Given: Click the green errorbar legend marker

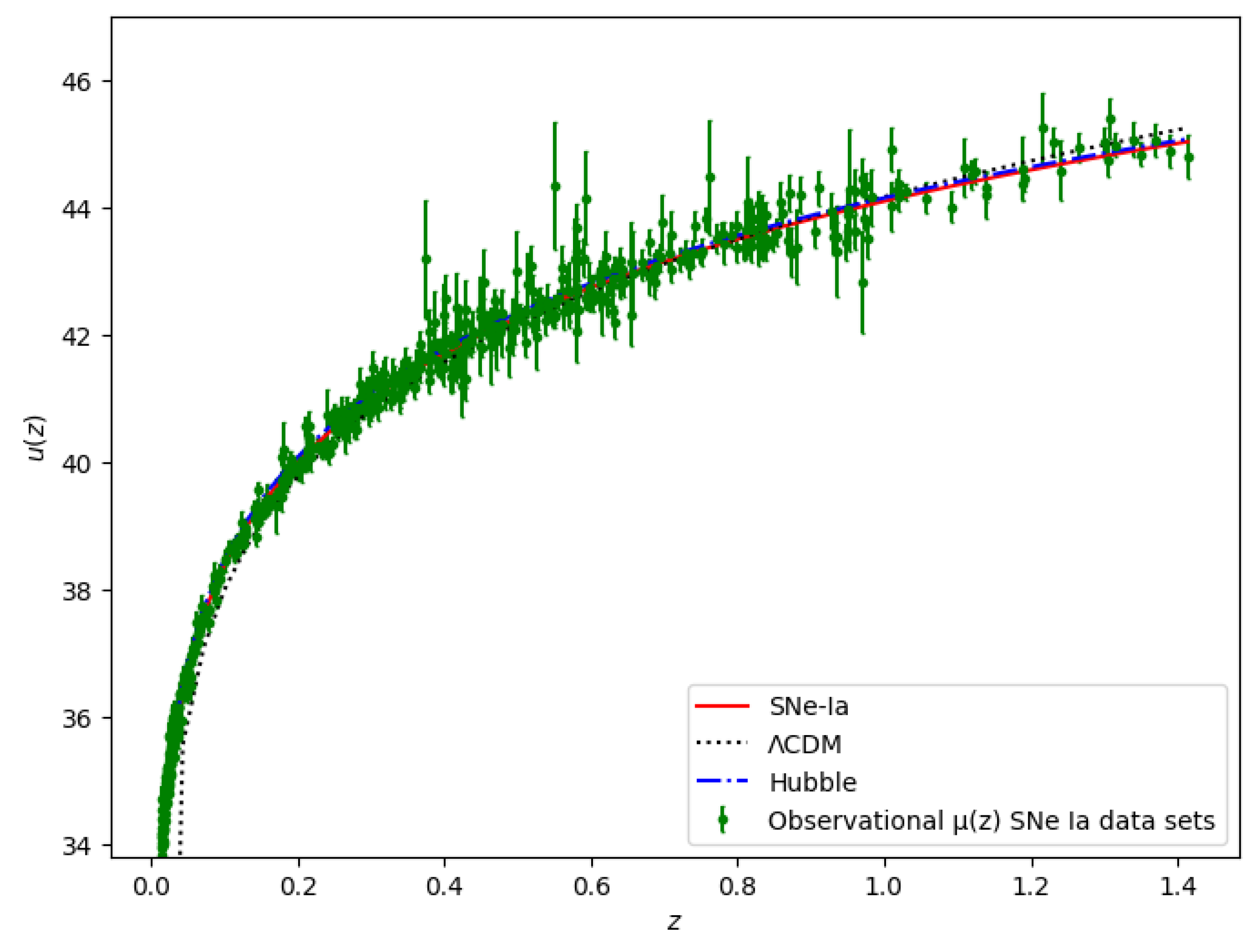Looking at the screenshot, I should coord(722,820).
